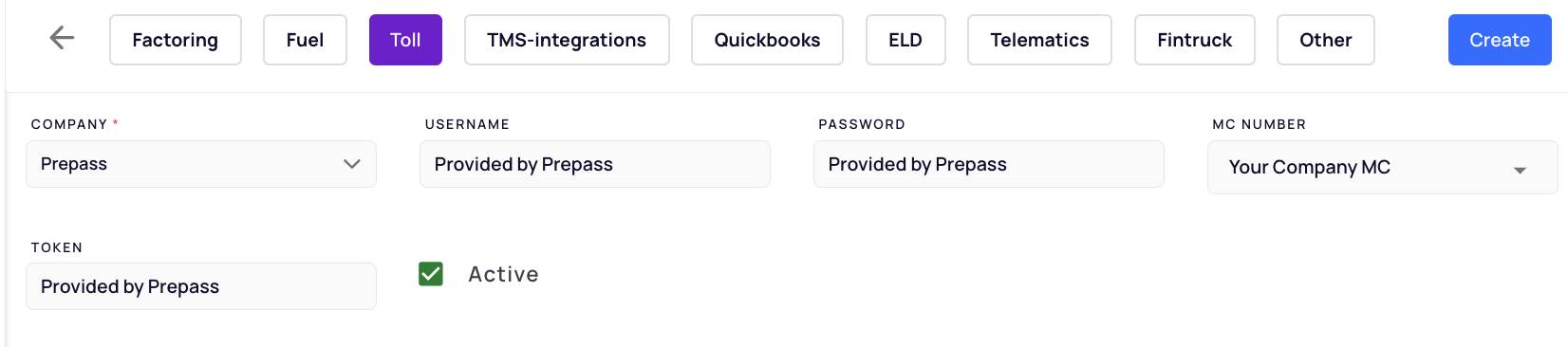This screenshot has height=347, width=1568.
Task: Click the blue Create button
Action: click(x=1500, y=40)
